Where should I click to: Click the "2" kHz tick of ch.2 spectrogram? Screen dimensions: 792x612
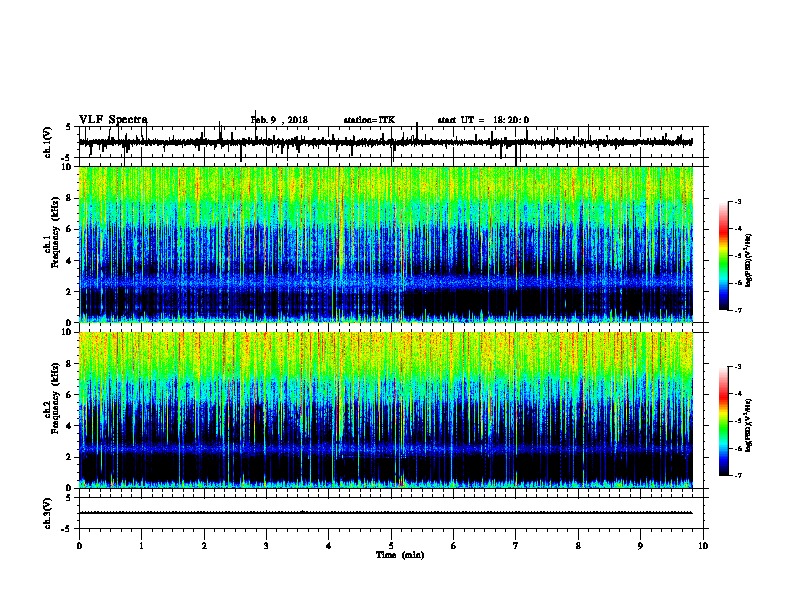[70, 457]
